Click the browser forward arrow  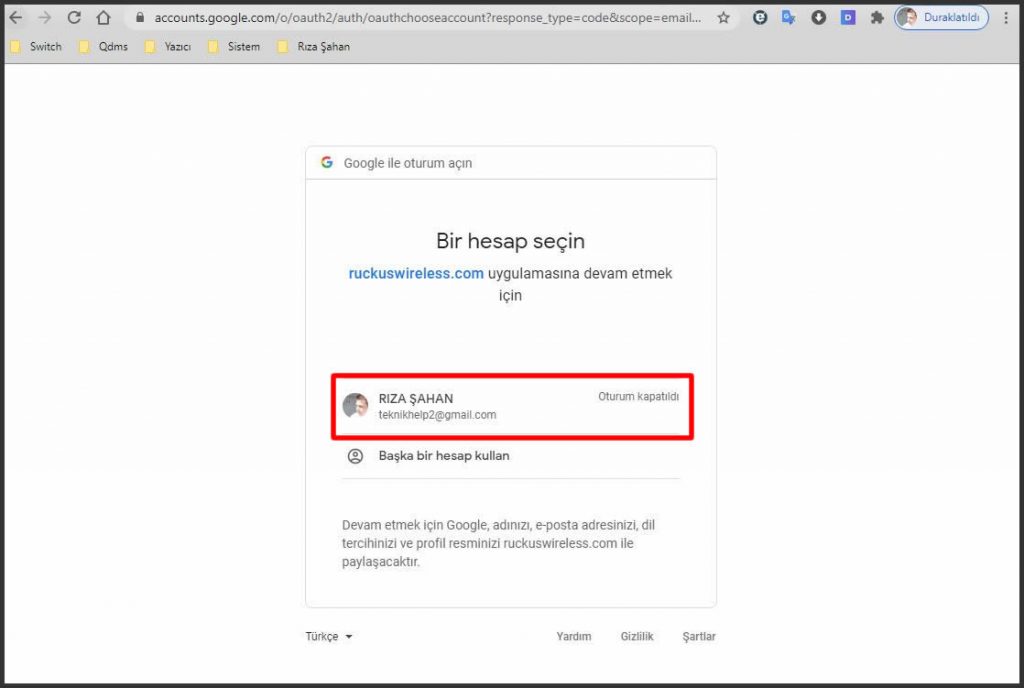pos(44,18)
